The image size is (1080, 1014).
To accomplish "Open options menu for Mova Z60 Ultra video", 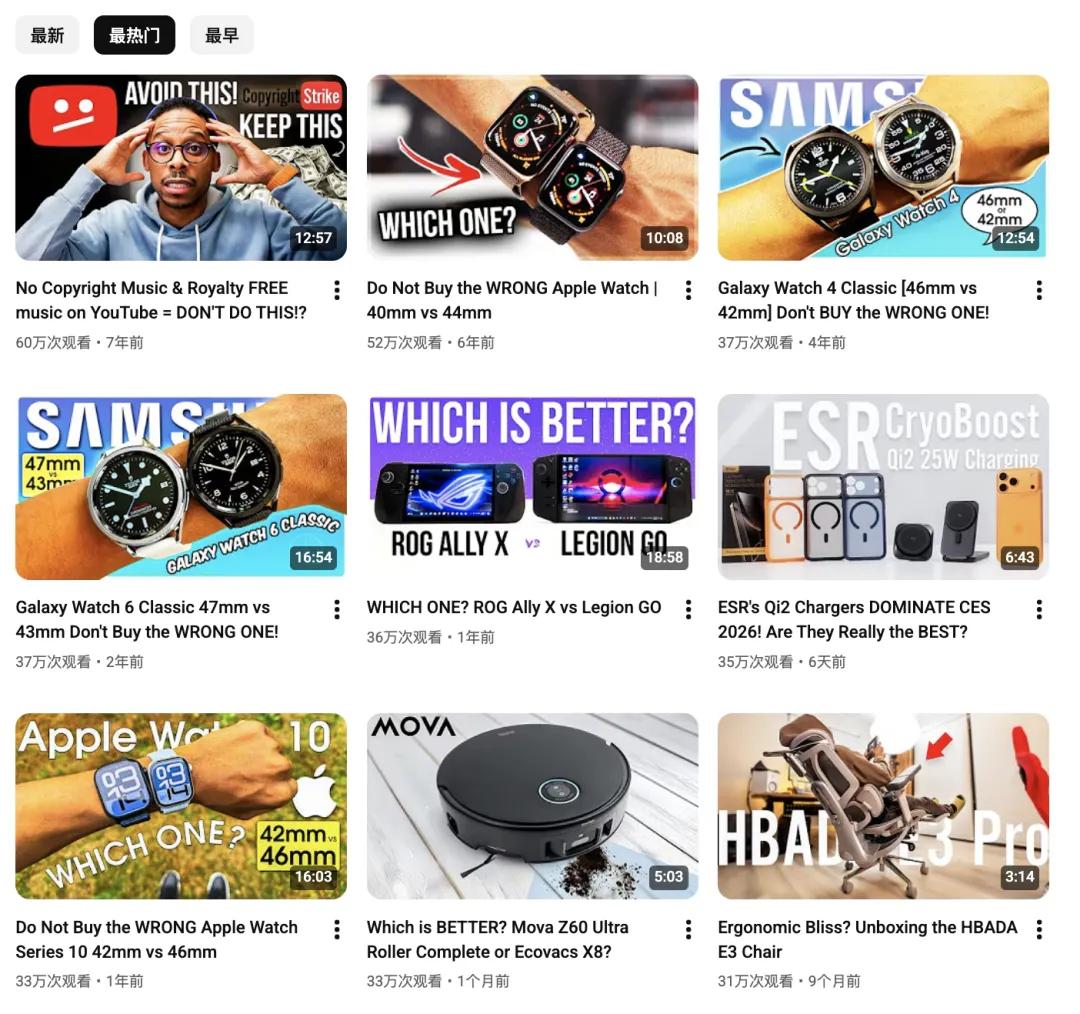I will (x=688, y=929).
